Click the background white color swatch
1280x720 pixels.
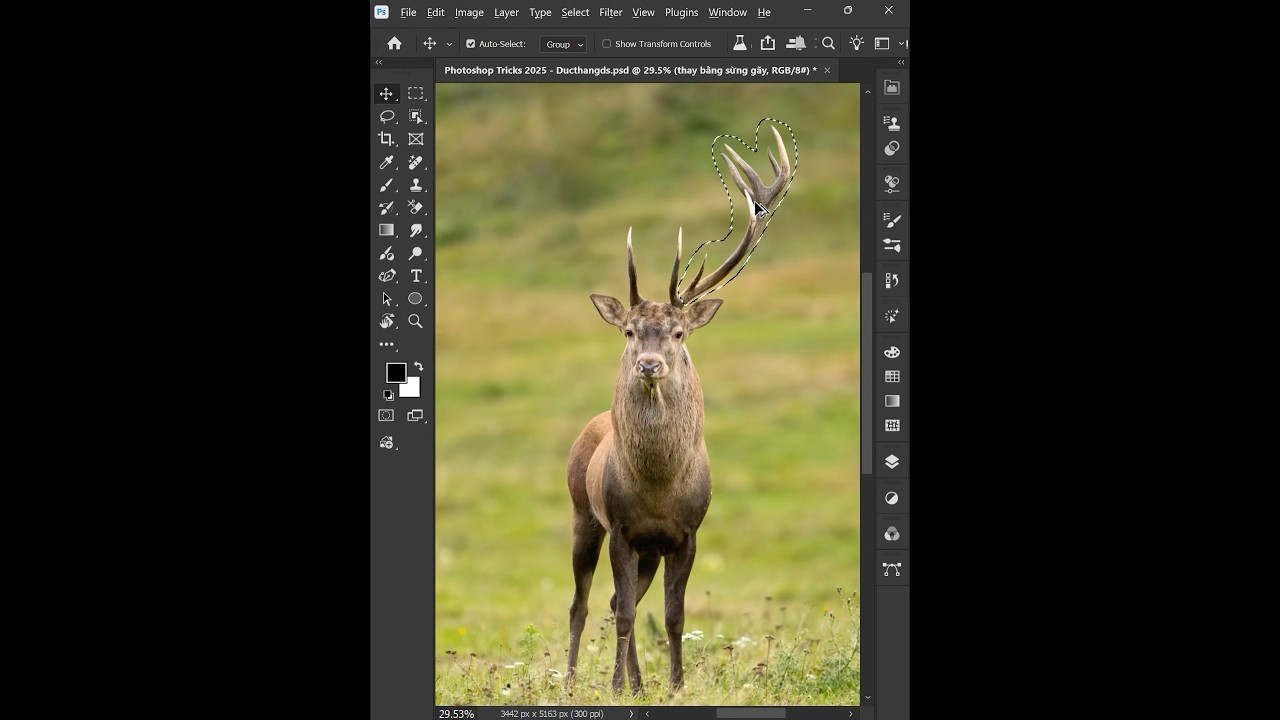pos(413,390)
